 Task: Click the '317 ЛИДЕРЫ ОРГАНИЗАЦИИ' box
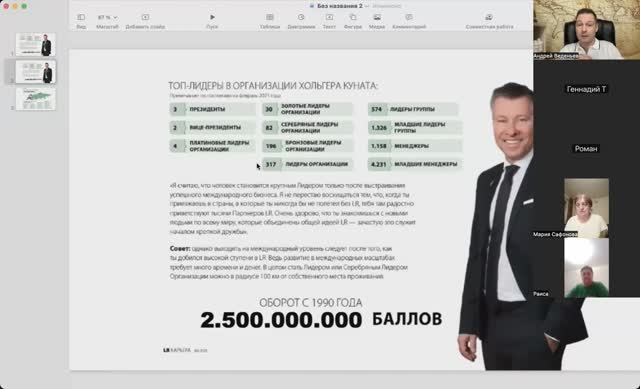[x=307, y=164]
